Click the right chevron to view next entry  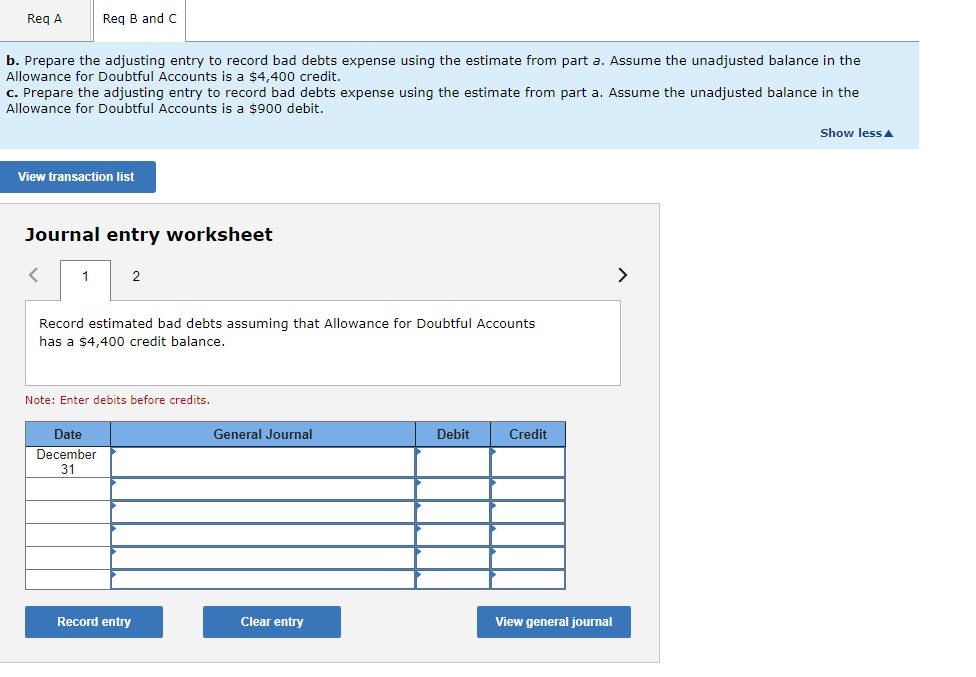coord(622,274)
